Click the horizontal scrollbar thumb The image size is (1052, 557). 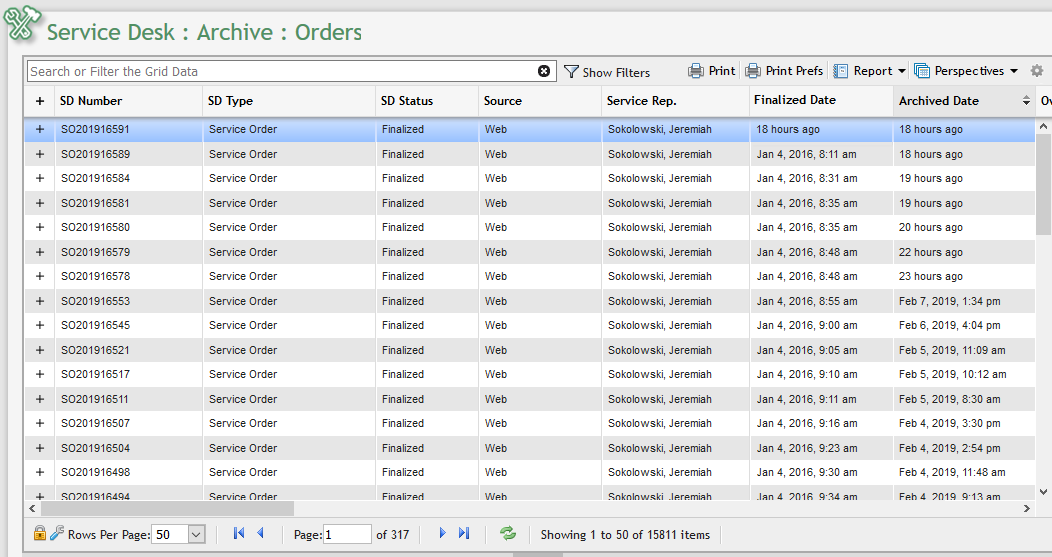coord(168,509)
